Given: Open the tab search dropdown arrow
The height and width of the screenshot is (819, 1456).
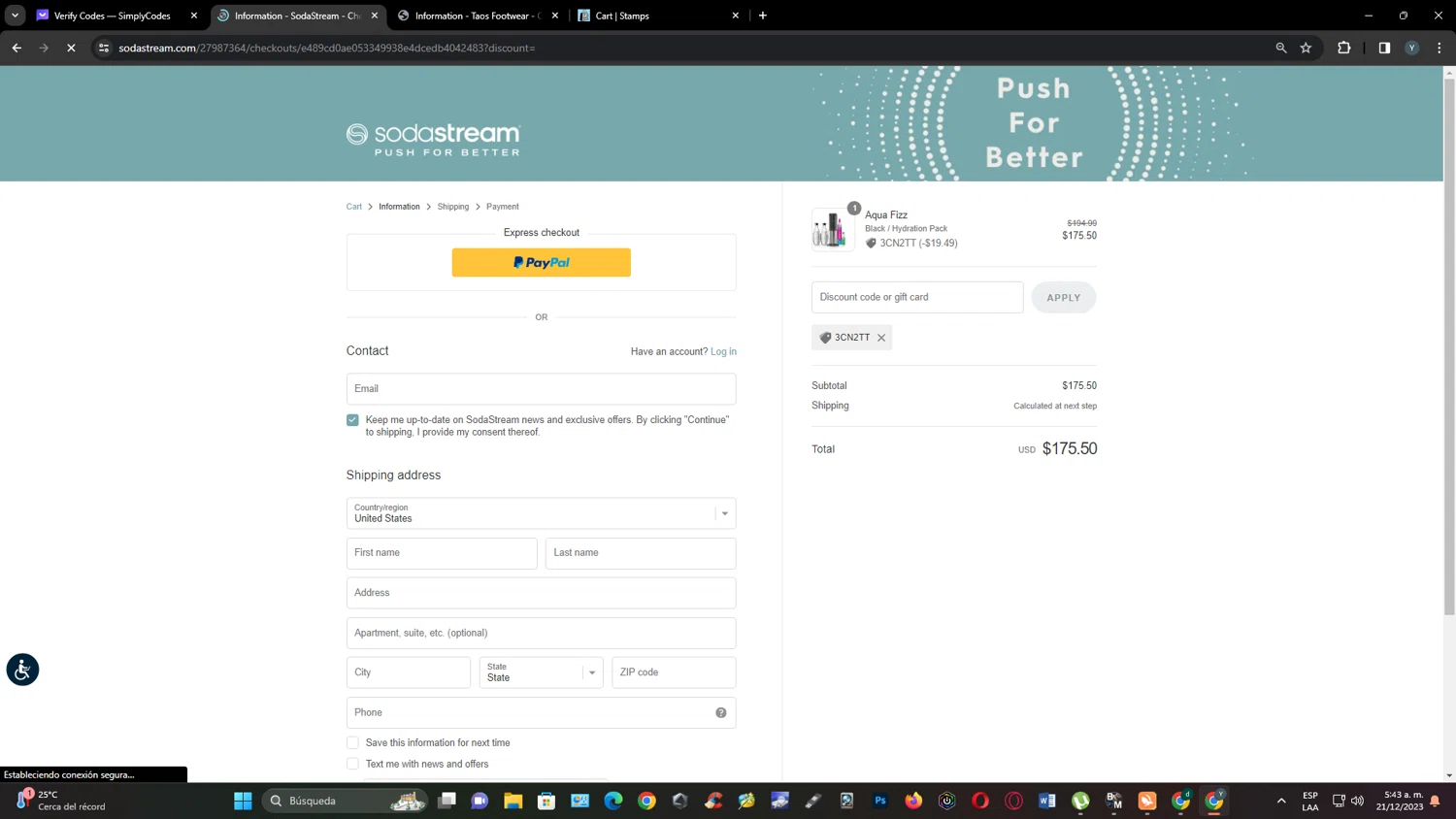Looking at the screenshot, I should (15, 16).
